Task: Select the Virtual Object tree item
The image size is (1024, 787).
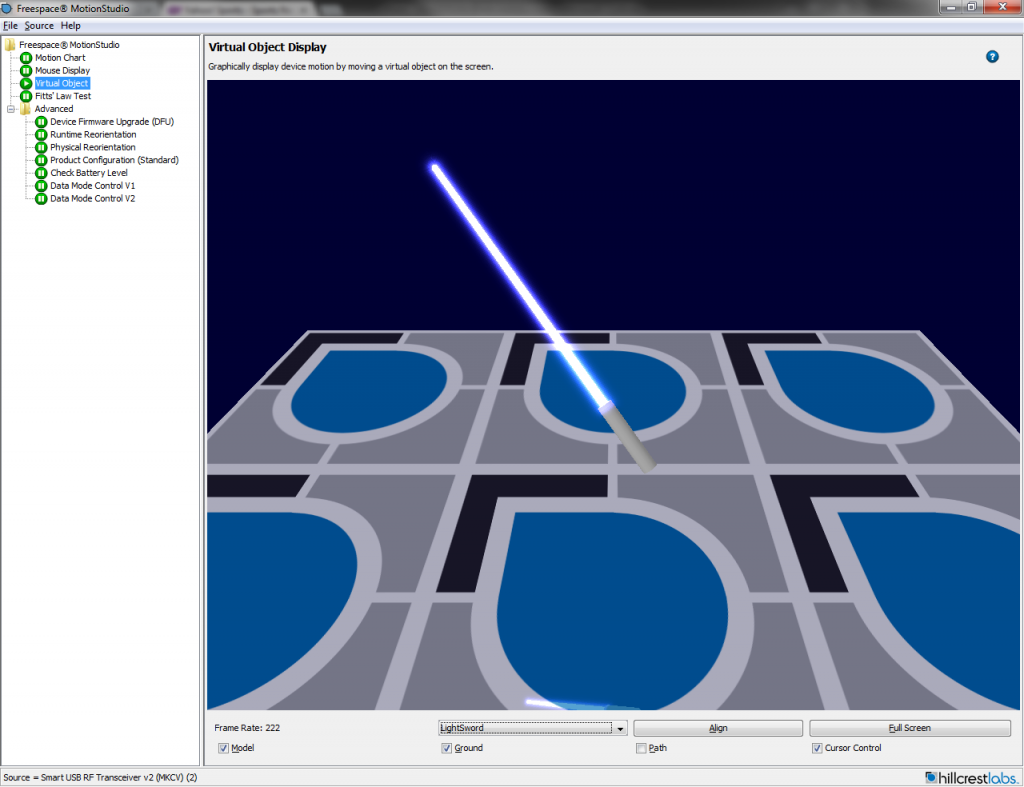Action: coord(62,83)
